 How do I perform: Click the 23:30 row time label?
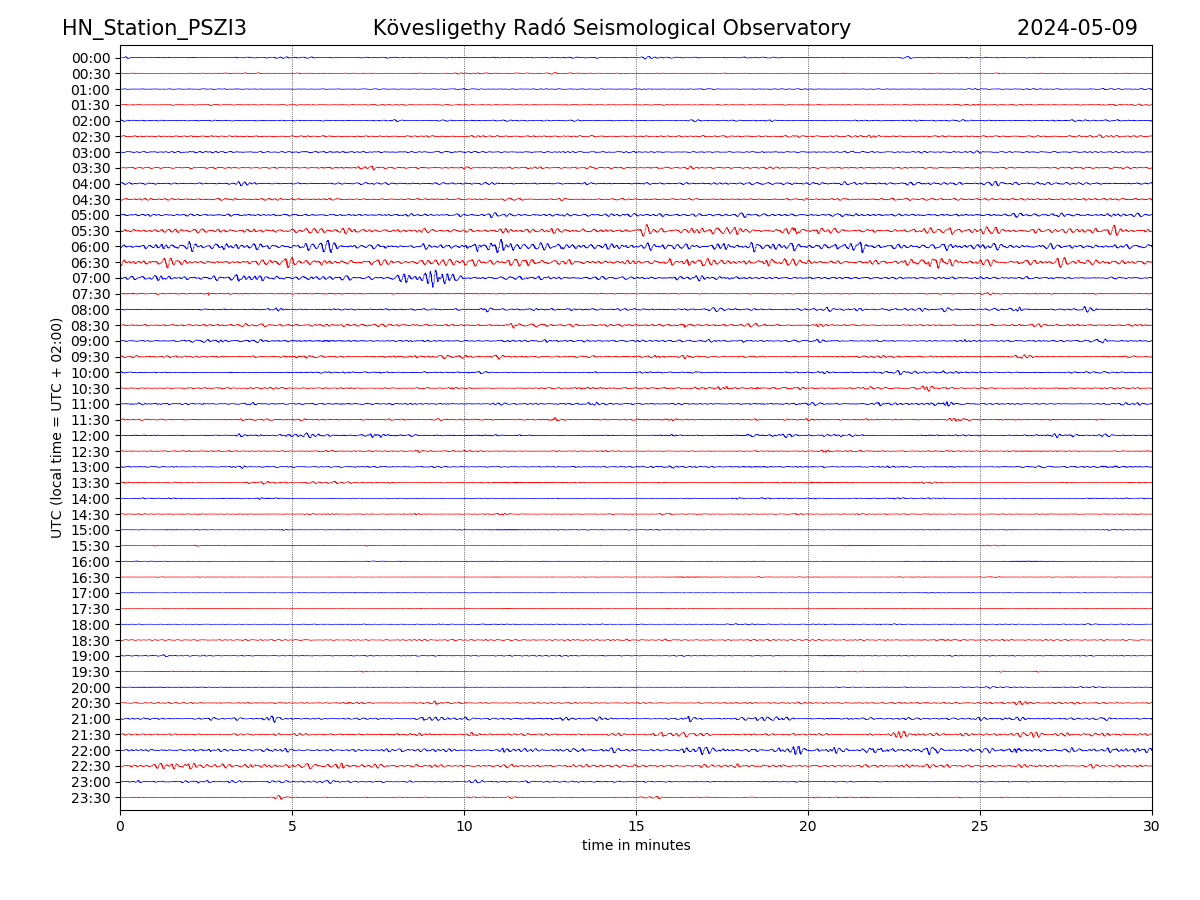click(x=91, y=798)
